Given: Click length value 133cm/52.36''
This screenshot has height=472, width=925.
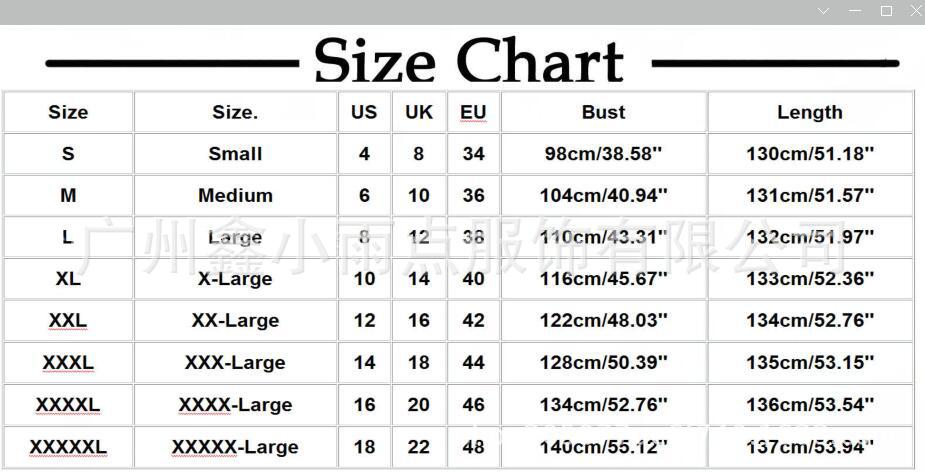Looking at the screenshot, I should (x=809, y=279).
